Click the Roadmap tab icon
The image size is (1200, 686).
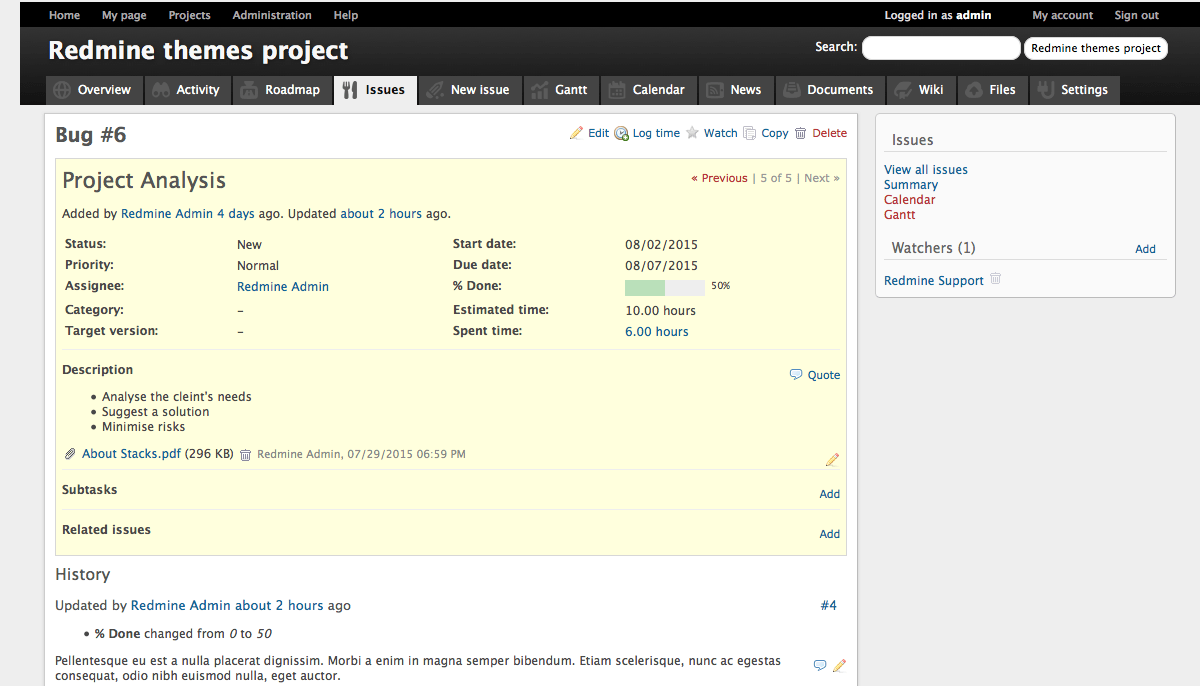click(x=249, y=90)
